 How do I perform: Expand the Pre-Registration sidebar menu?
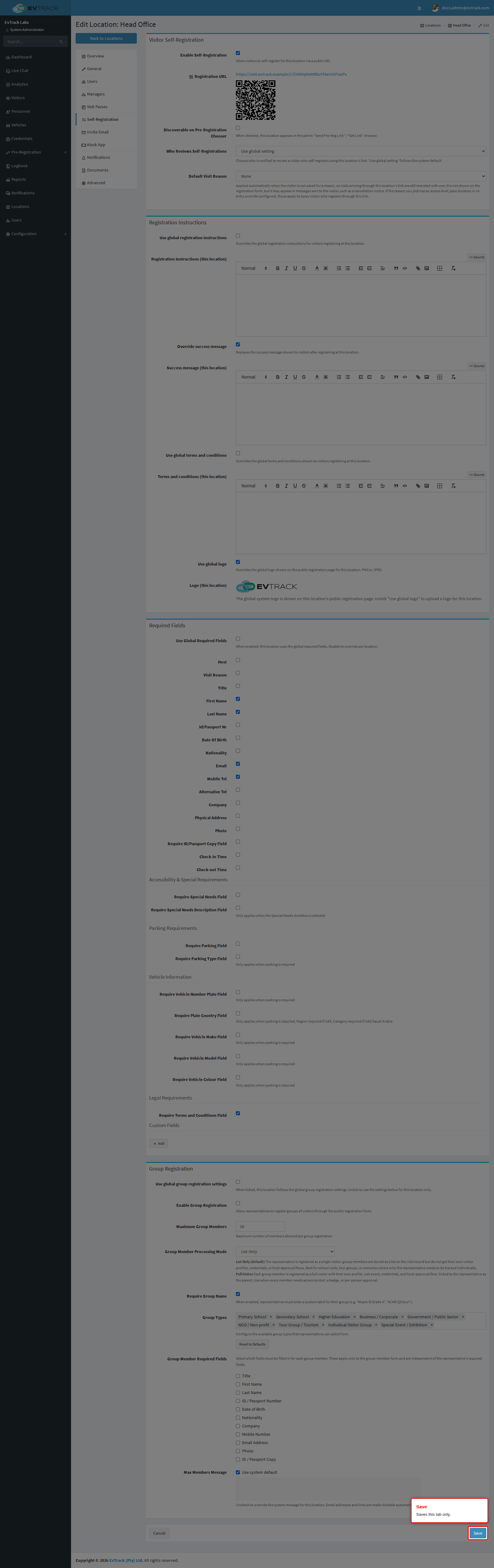point(35,152)
